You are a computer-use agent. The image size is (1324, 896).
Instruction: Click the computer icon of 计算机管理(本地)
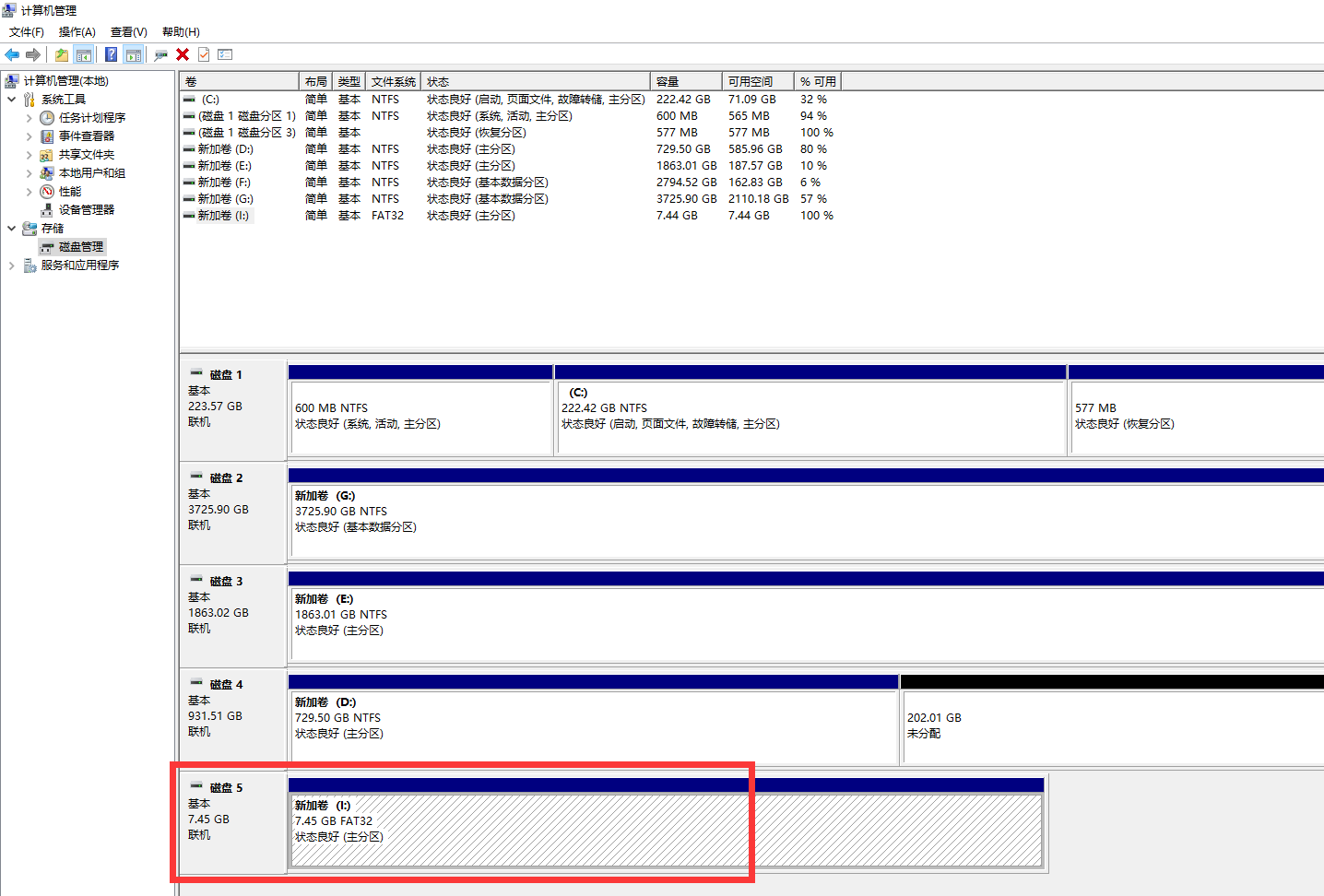(x=12, y=81)
